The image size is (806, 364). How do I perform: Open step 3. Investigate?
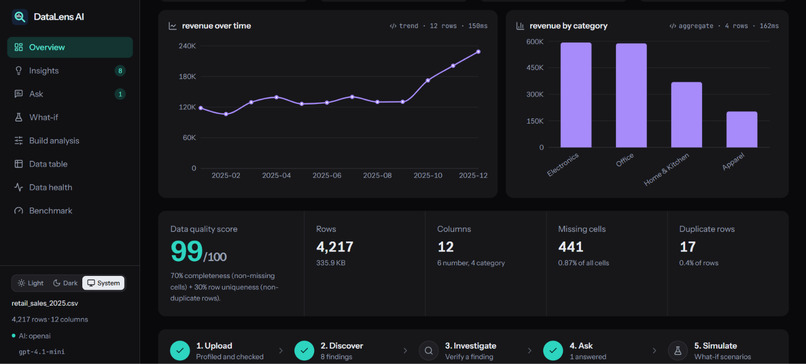pos(457,351)
